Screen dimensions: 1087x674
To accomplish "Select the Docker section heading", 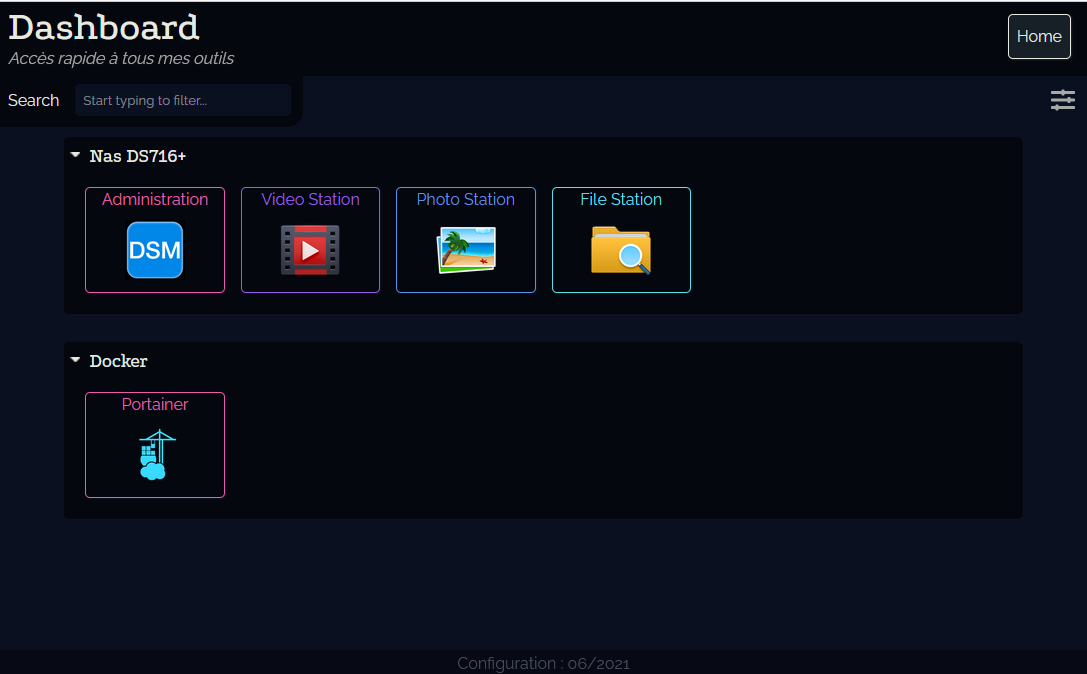I will coord(118,361).
